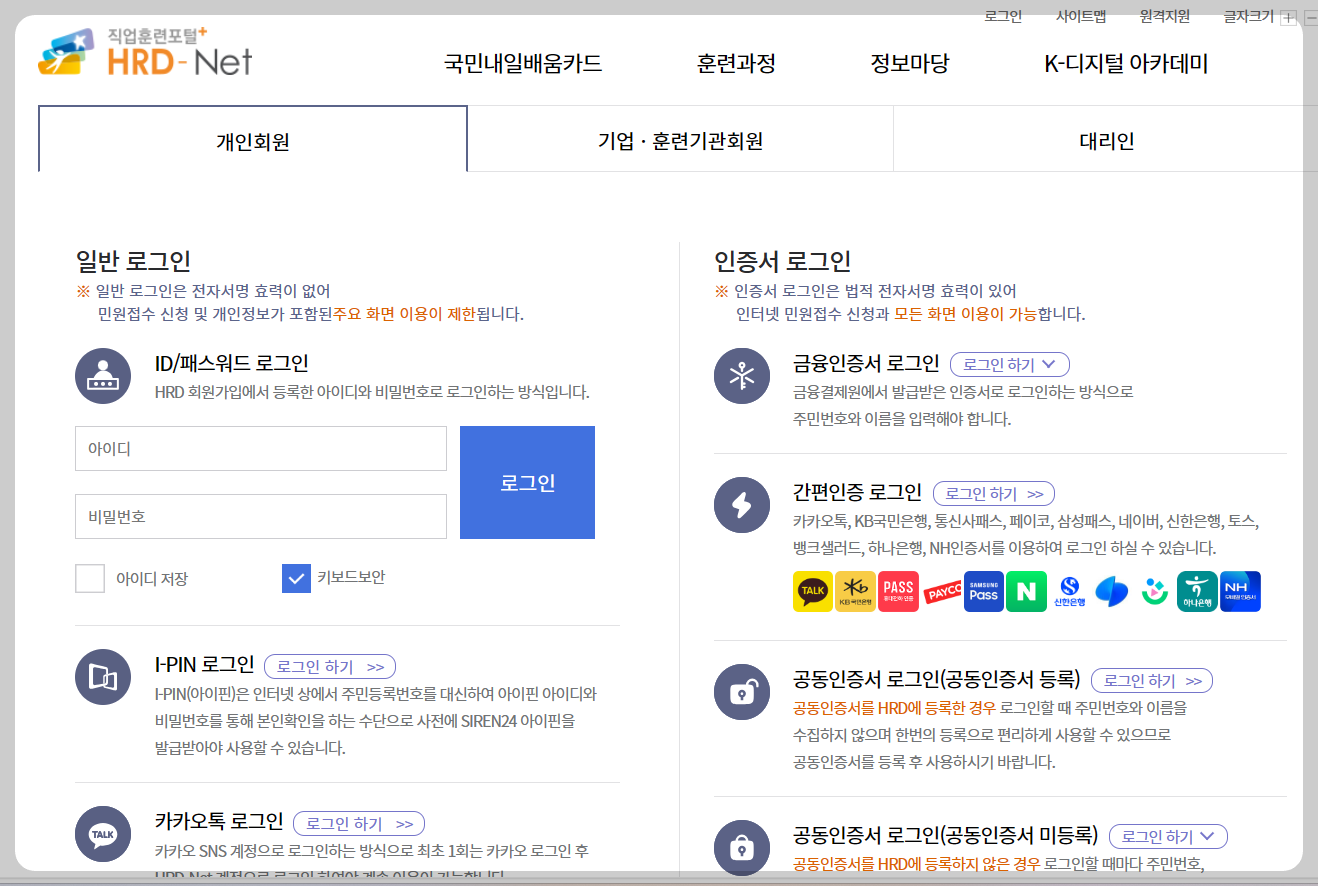Select the Samsung Pass provider icon
This screenshot has height=886, width=1318.
(x=983, y=591)
